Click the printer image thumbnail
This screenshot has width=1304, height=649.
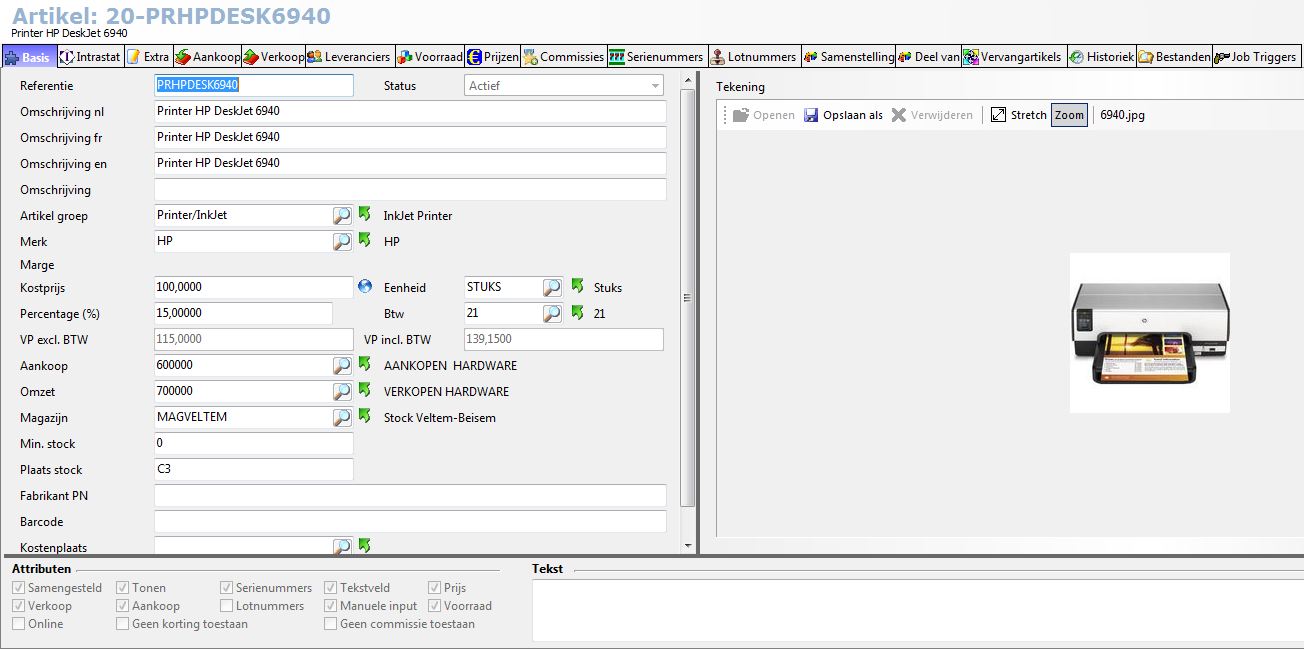click(1149, 333)
